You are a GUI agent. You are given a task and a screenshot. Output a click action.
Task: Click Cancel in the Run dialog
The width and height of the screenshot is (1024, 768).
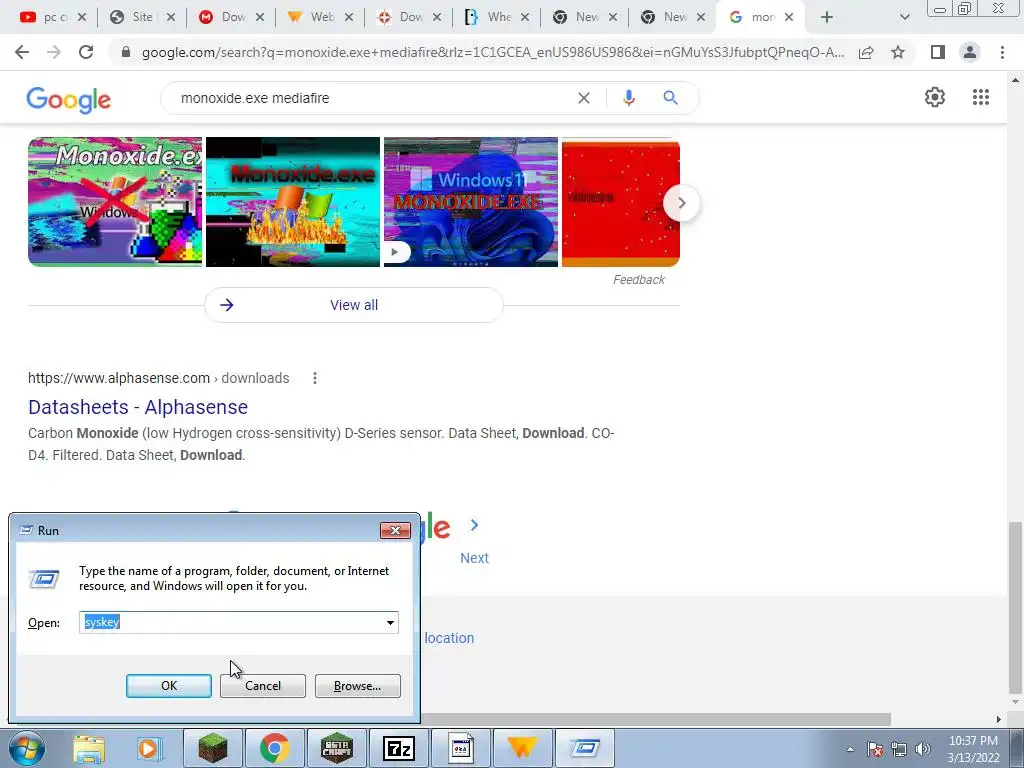coord(263,686)
